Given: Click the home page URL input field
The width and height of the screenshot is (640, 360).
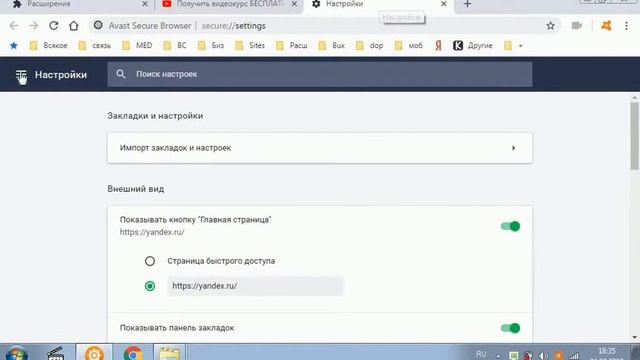Looking at the screenshot, I should 256,286.
